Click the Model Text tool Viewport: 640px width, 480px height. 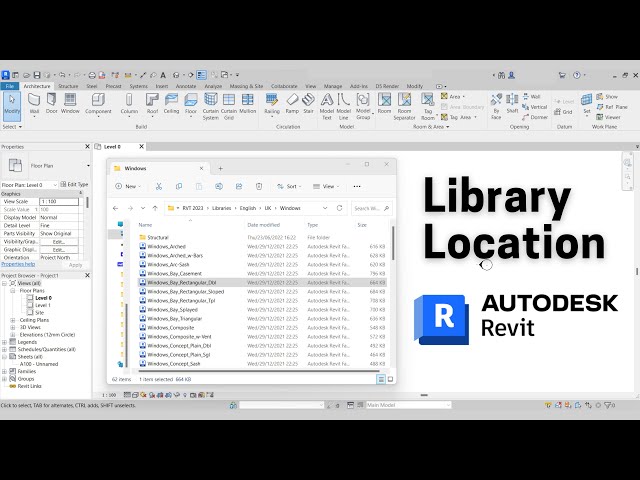(327, 106)
